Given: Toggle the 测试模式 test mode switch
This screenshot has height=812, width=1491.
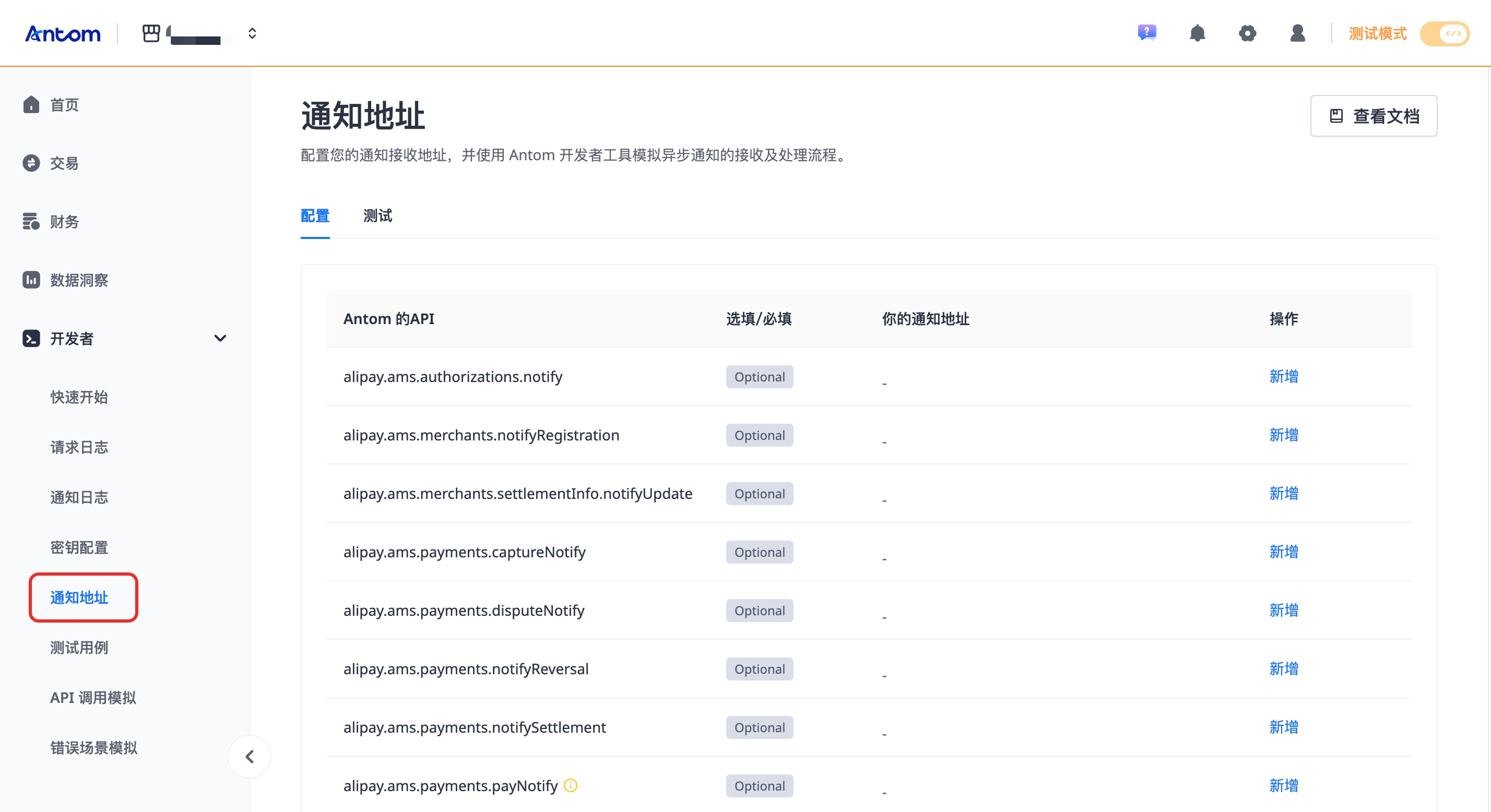Looking at the screenshot, I should click(1444, 33).
